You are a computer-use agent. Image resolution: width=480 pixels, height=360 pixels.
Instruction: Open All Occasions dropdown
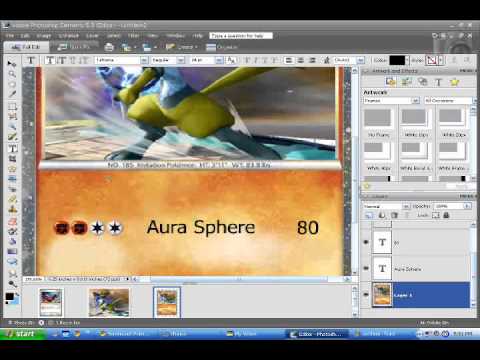point(474,100)
